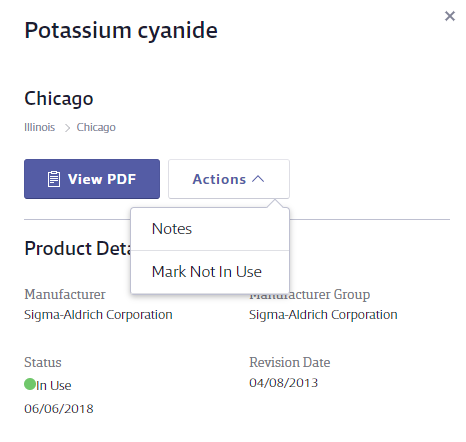Collapse the Actions menu via its chevron
This screenshot has height=442, width=466.
[258, 179]
